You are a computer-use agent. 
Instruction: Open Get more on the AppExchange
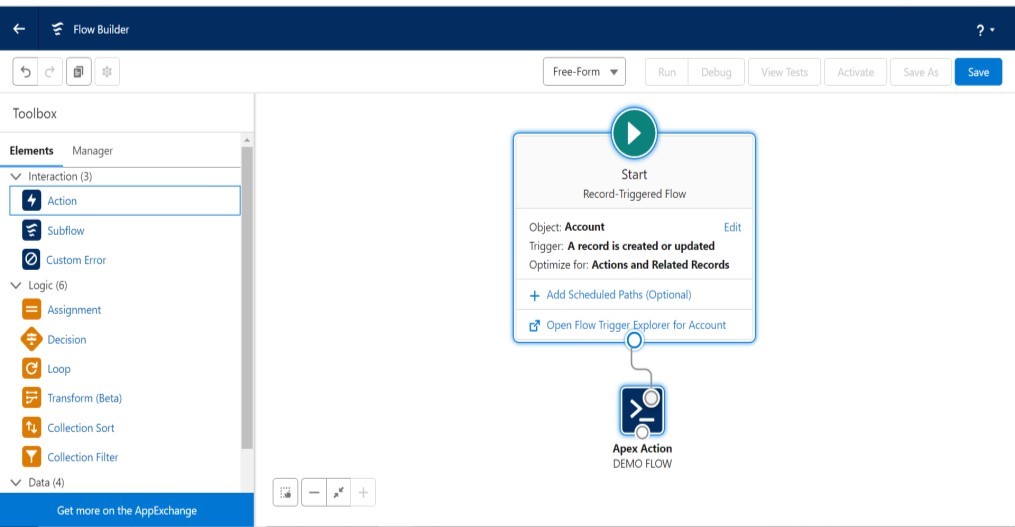click(127, 510)
